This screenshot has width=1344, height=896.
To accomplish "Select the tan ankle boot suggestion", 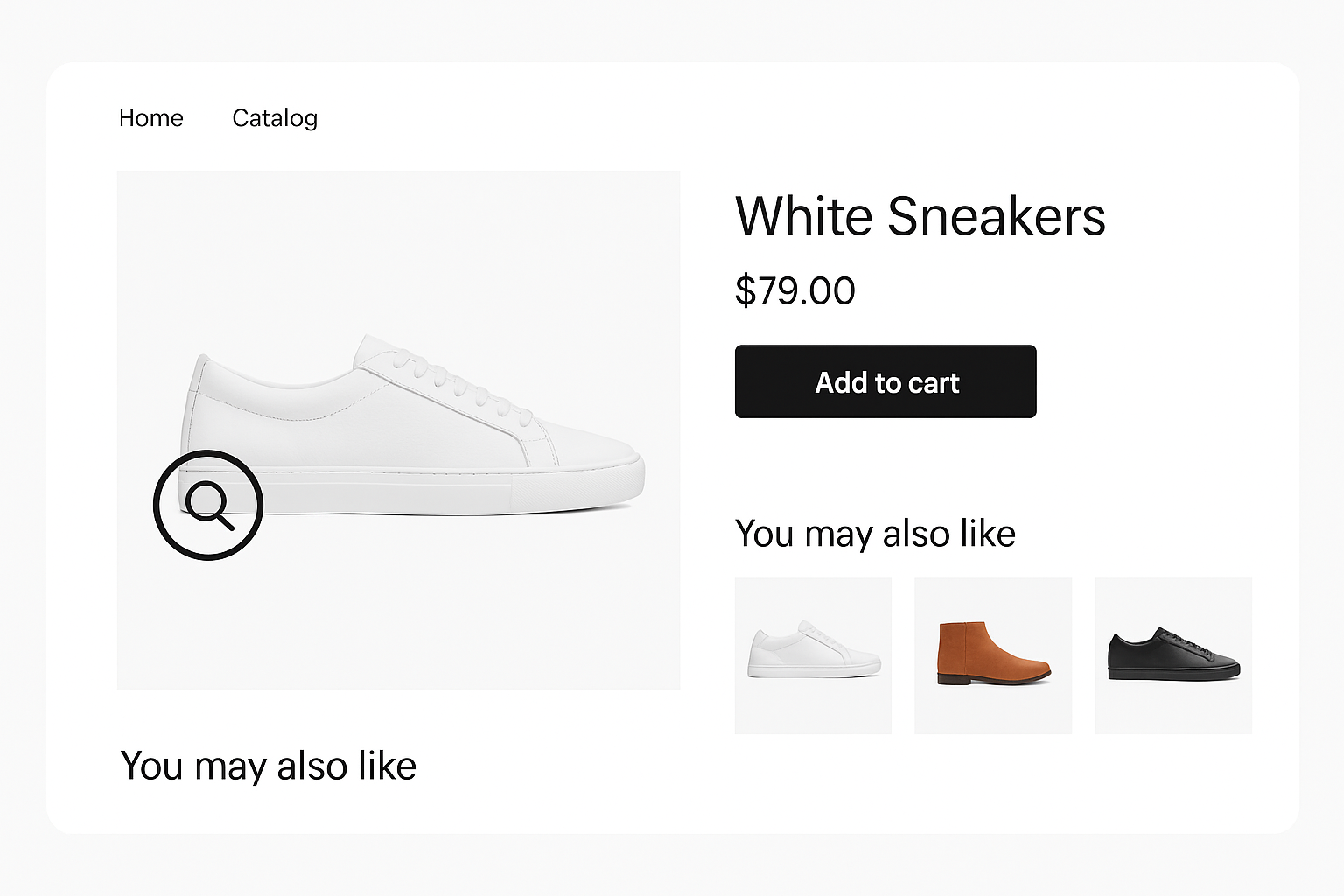I will click(993, 655).
